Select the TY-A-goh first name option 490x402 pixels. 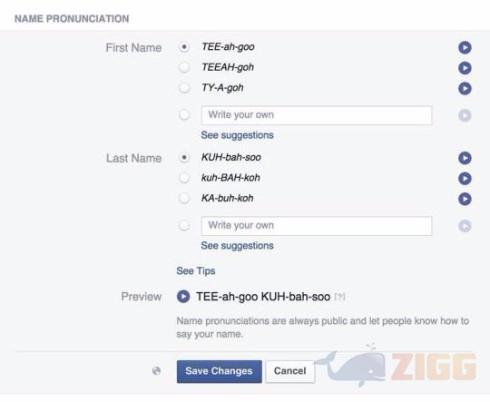[x=184, y=88]
